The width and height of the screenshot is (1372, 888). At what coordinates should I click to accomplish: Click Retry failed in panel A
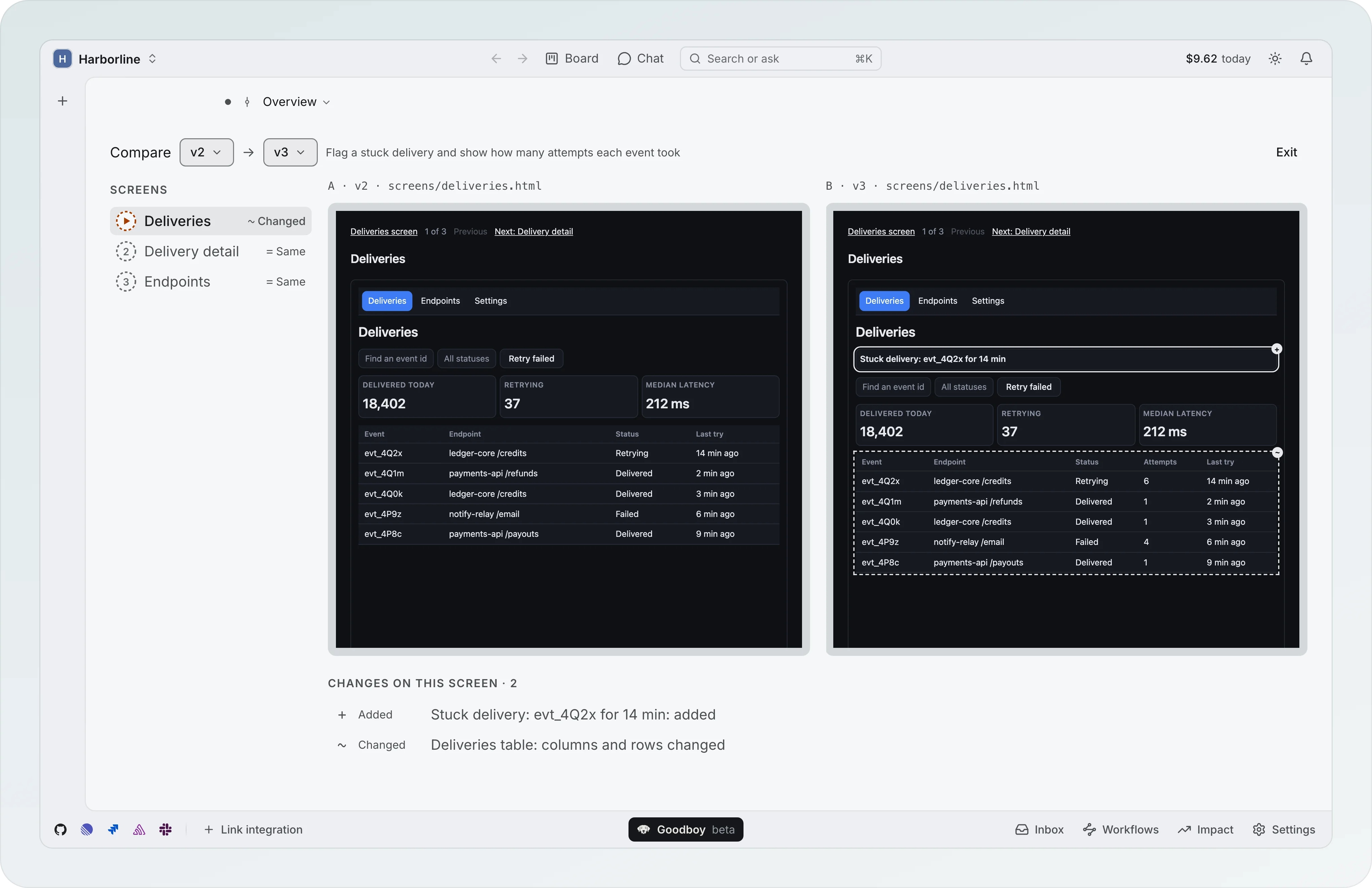point(531,359)
